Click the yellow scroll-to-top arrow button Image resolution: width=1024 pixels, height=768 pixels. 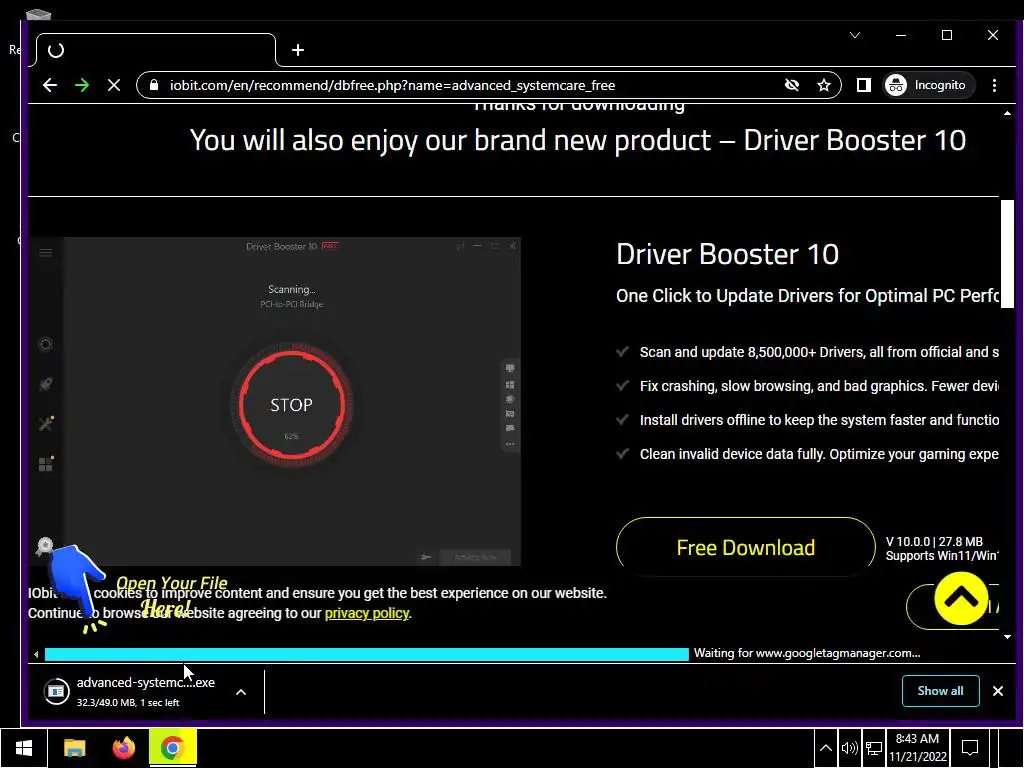coord(961,598)
